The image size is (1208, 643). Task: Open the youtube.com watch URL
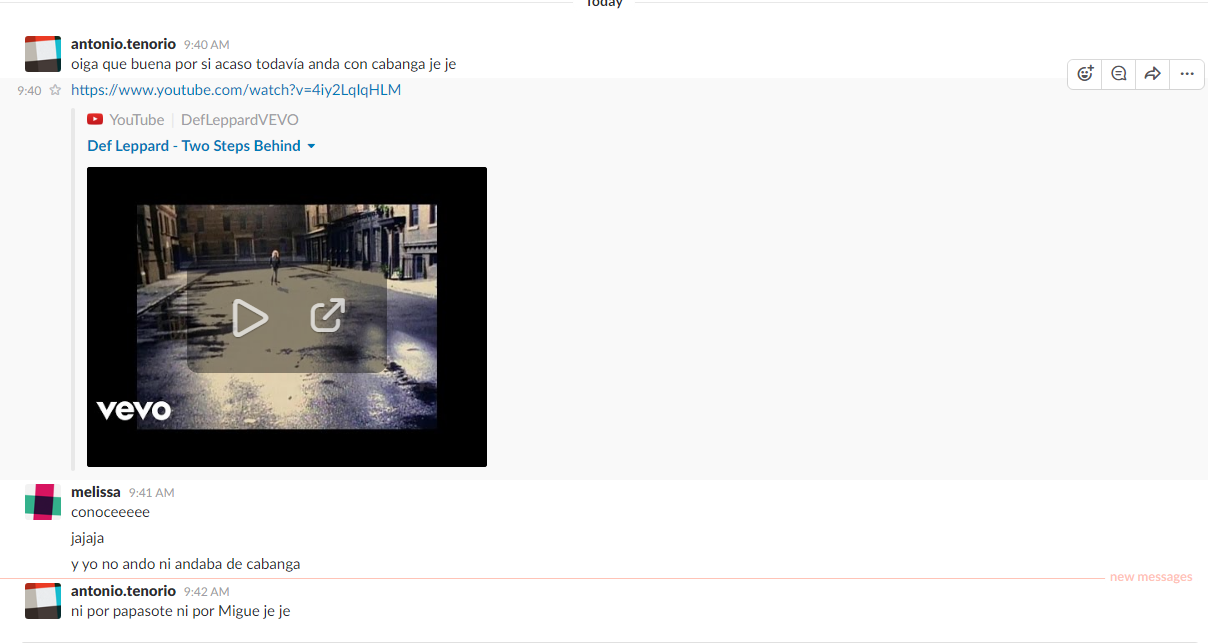pyautogui.click(x=235, y=90)
